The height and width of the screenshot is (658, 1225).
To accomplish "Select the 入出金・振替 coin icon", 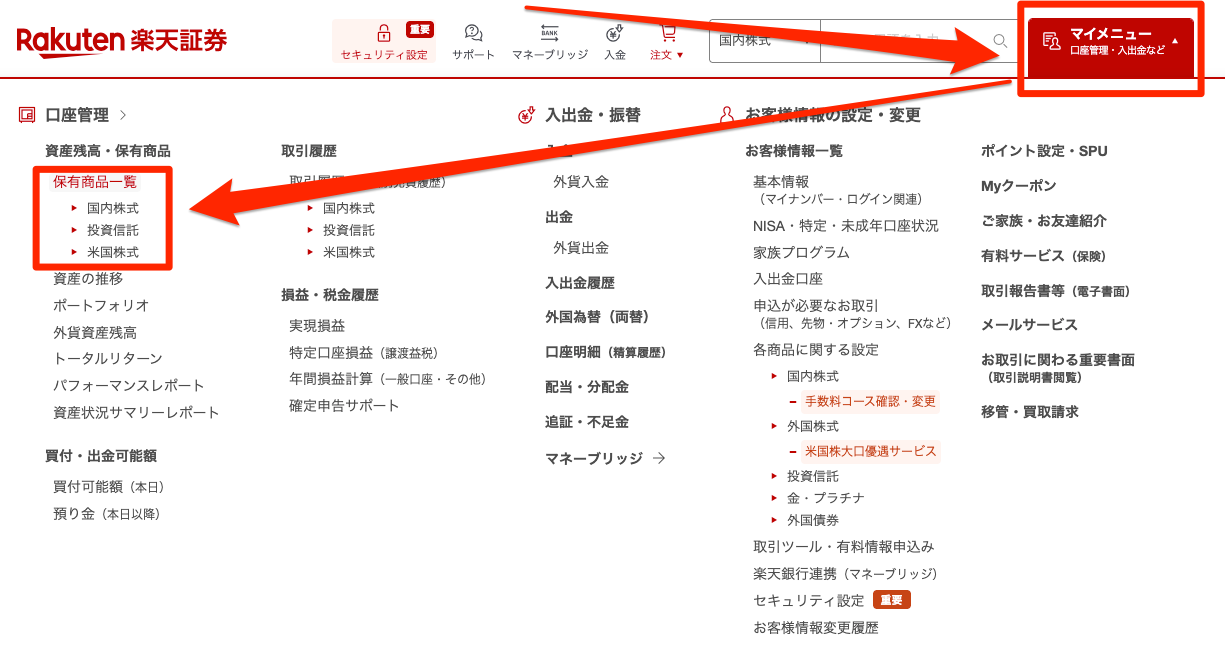I will pyautogui.click(x=523, y=115).
